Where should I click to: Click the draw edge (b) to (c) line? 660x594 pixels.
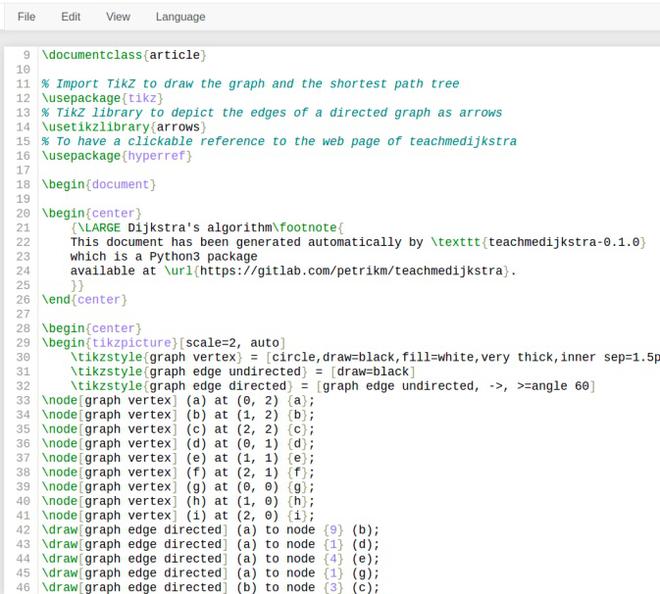pyautogui.click(x=210, y=587)
